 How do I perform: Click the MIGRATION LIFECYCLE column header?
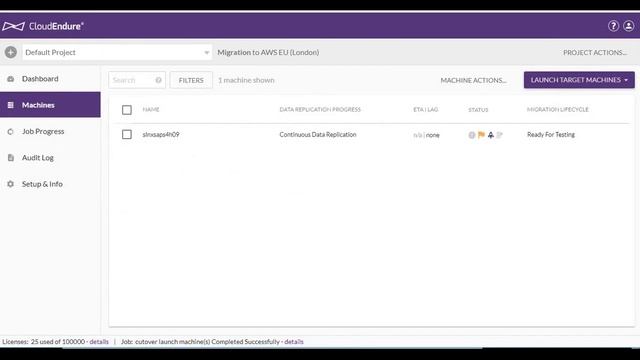(x=558, y=109)
